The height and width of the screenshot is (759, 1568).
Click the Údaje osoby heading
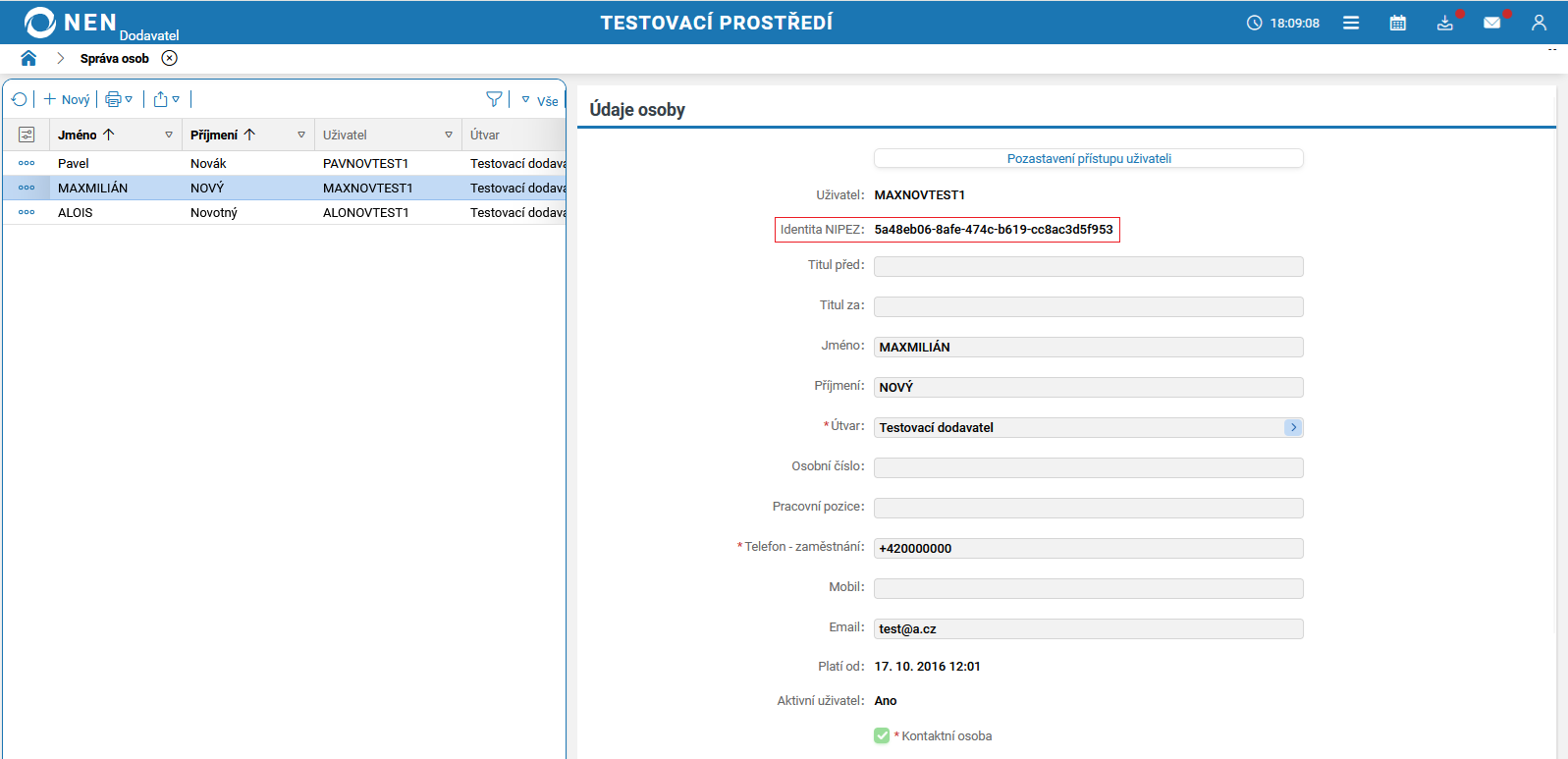[x=637, y=109]
